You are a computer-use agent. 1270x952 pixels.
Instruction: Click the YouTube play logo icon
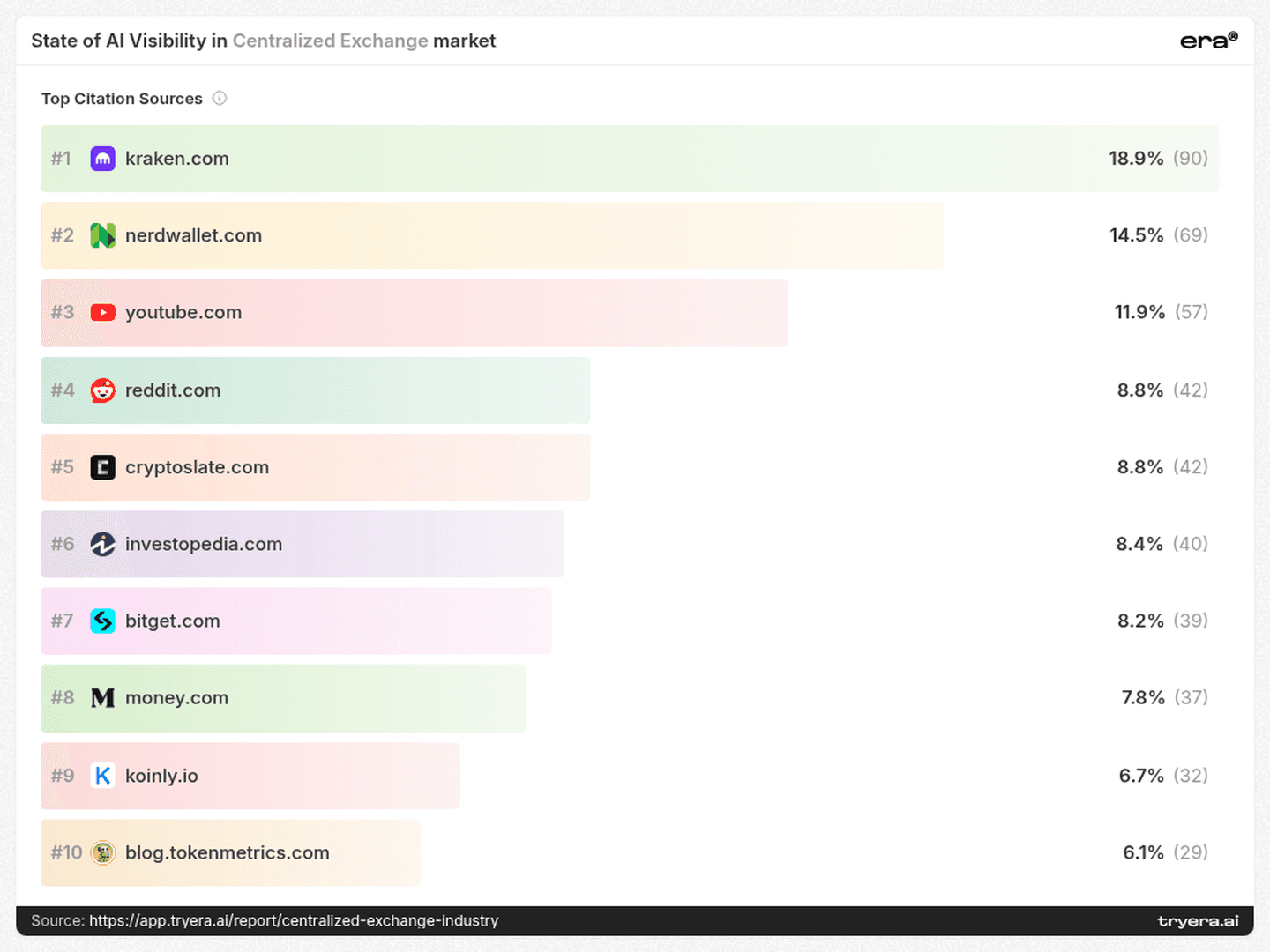(x=103, y=312)
